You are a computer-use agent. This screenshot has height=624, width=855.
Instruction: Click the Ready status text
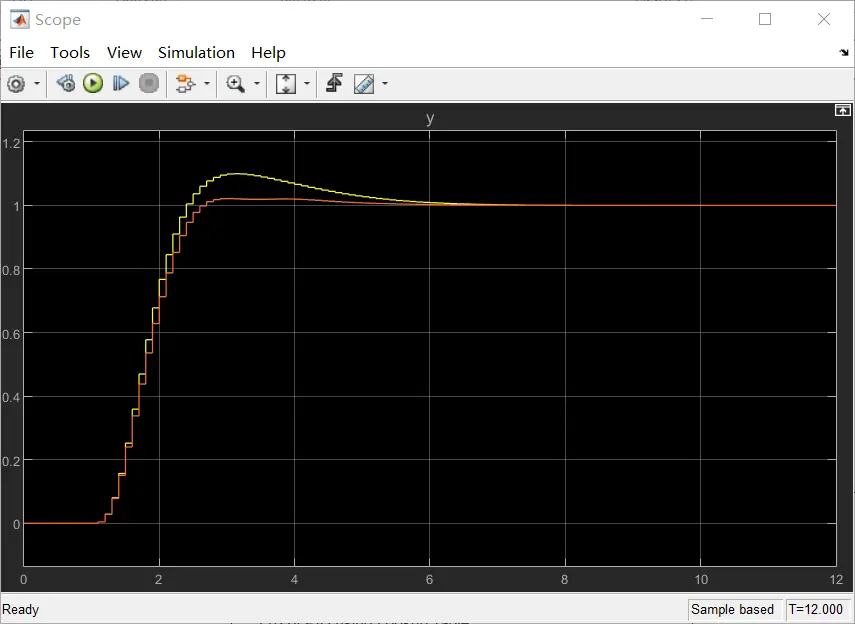point(21,609)
